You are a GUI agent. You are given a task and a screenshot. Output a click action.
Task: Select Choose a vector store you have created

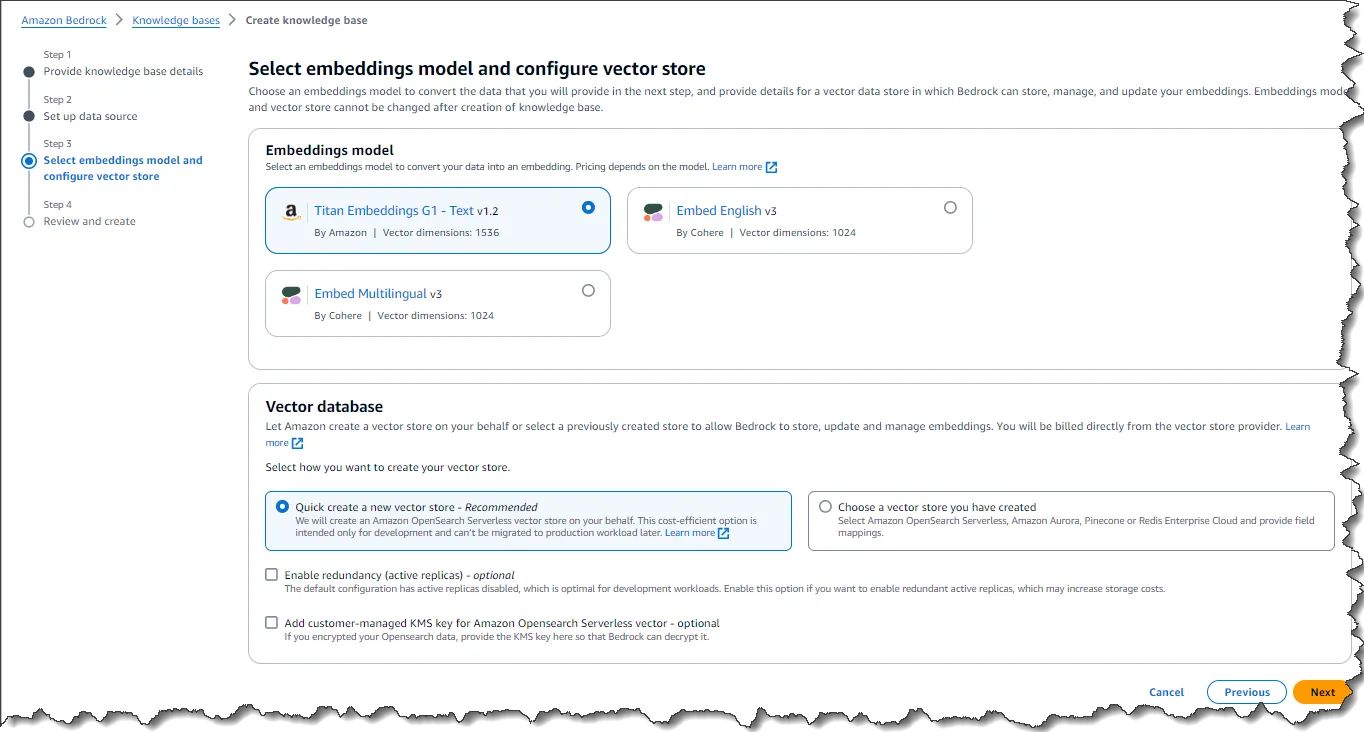click(825, 507)
